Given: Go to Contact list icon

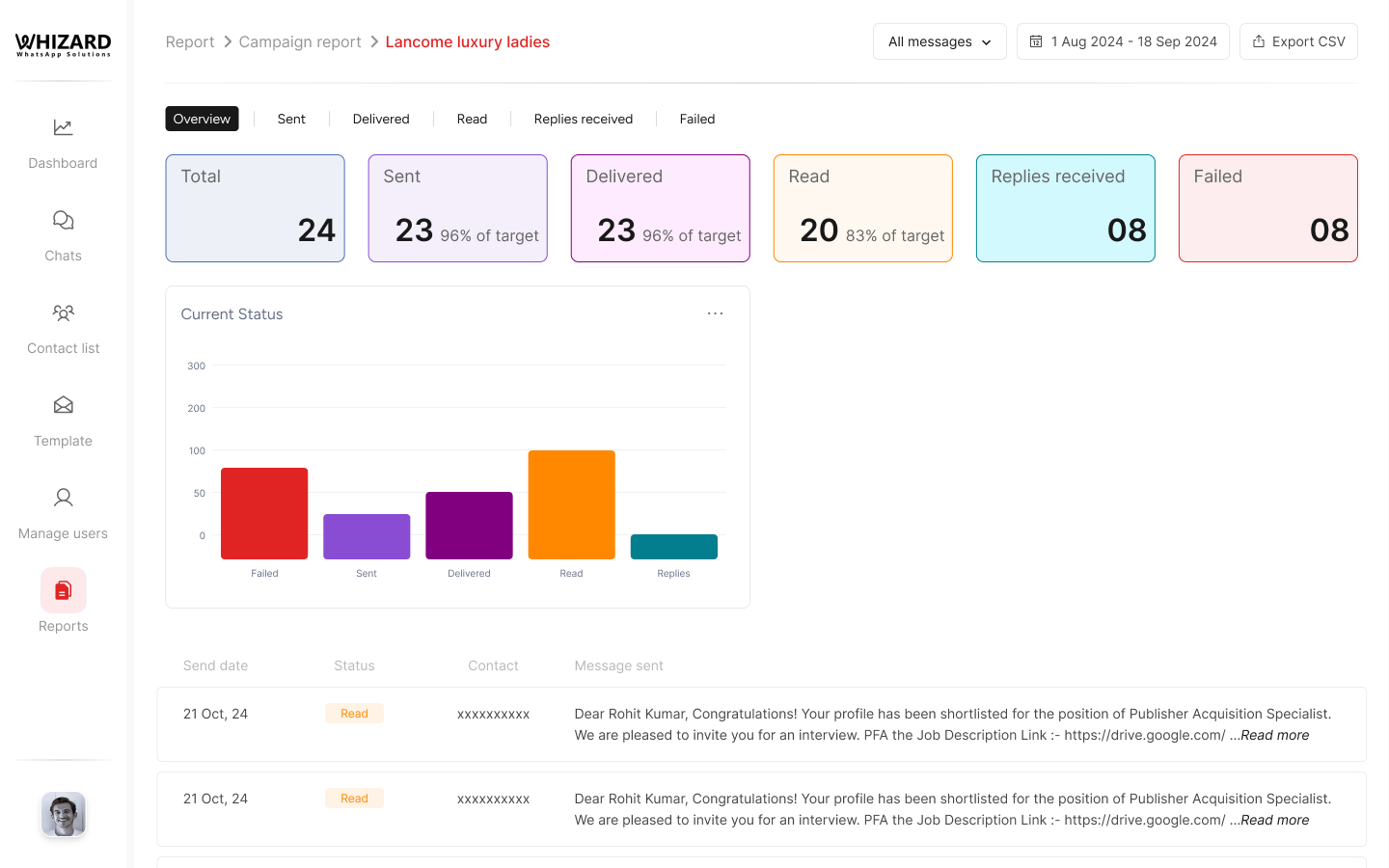Looking at the screenshot, I should click(63, 313).
